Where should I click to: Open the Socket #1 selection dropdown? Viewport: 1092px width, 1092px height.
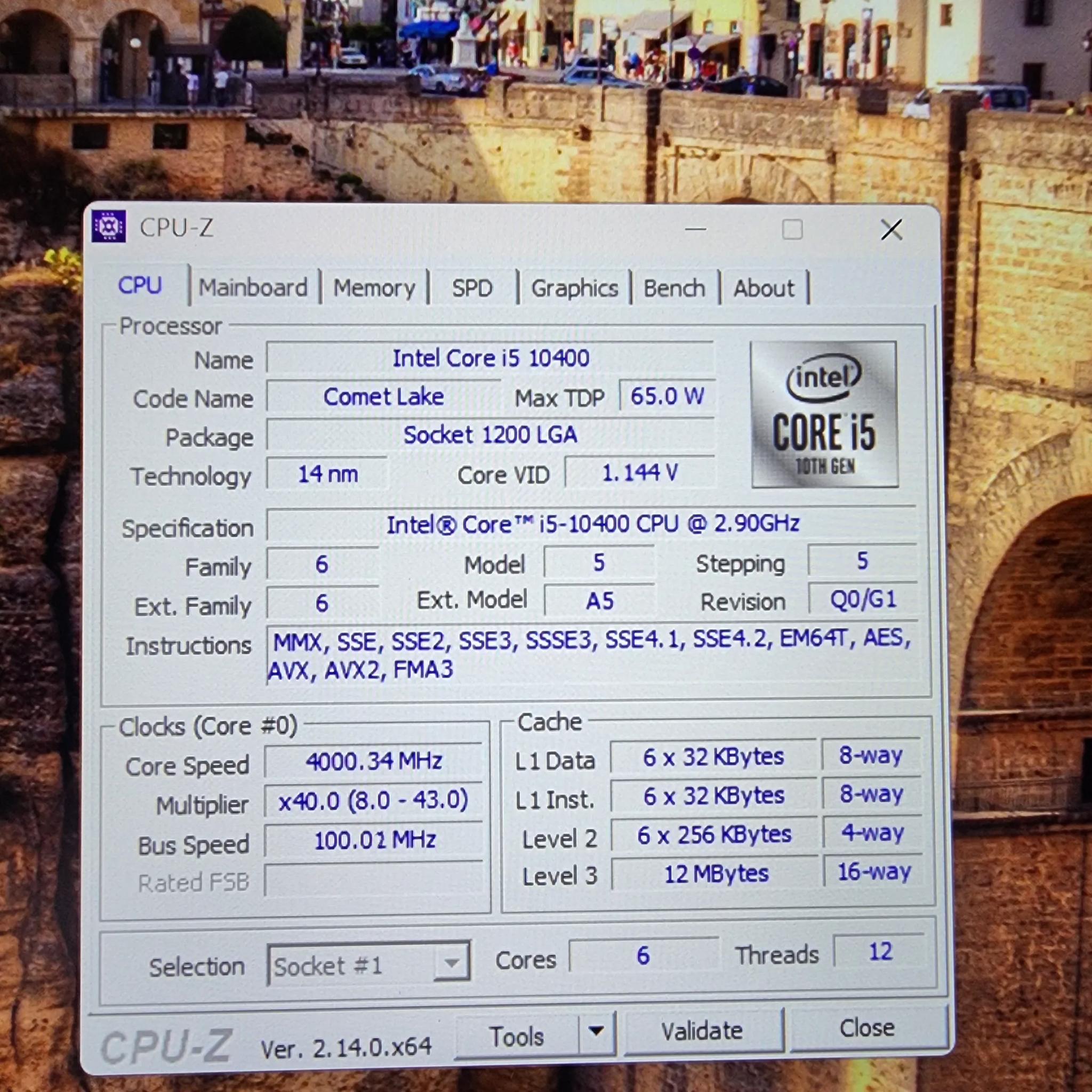368,965
